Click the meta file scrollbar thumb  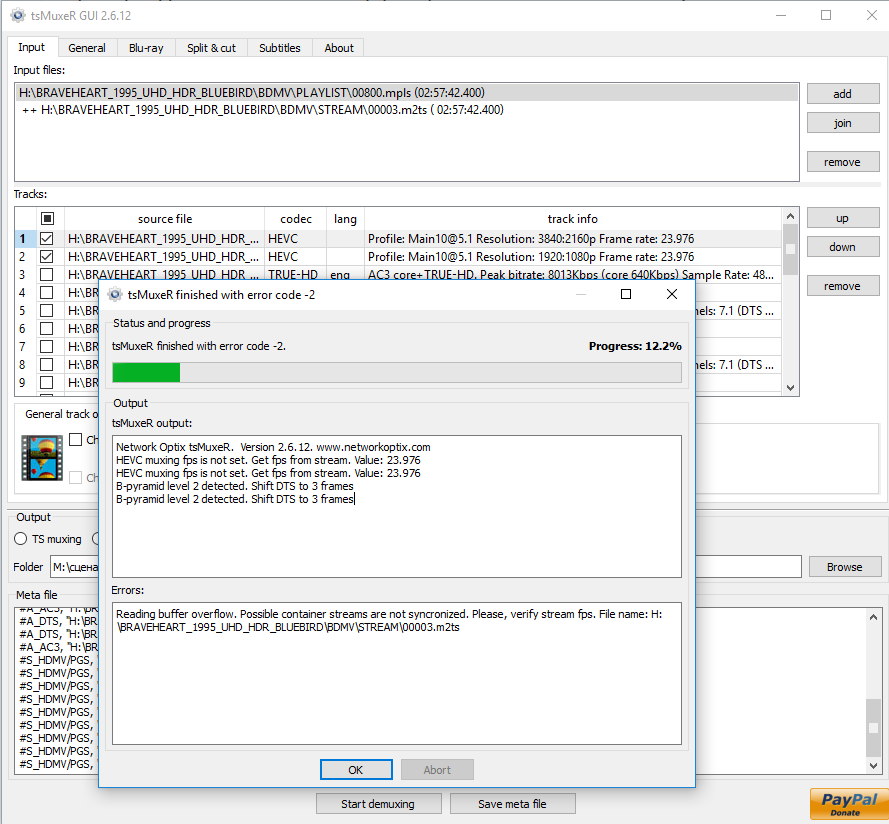[x=873, y=727]
